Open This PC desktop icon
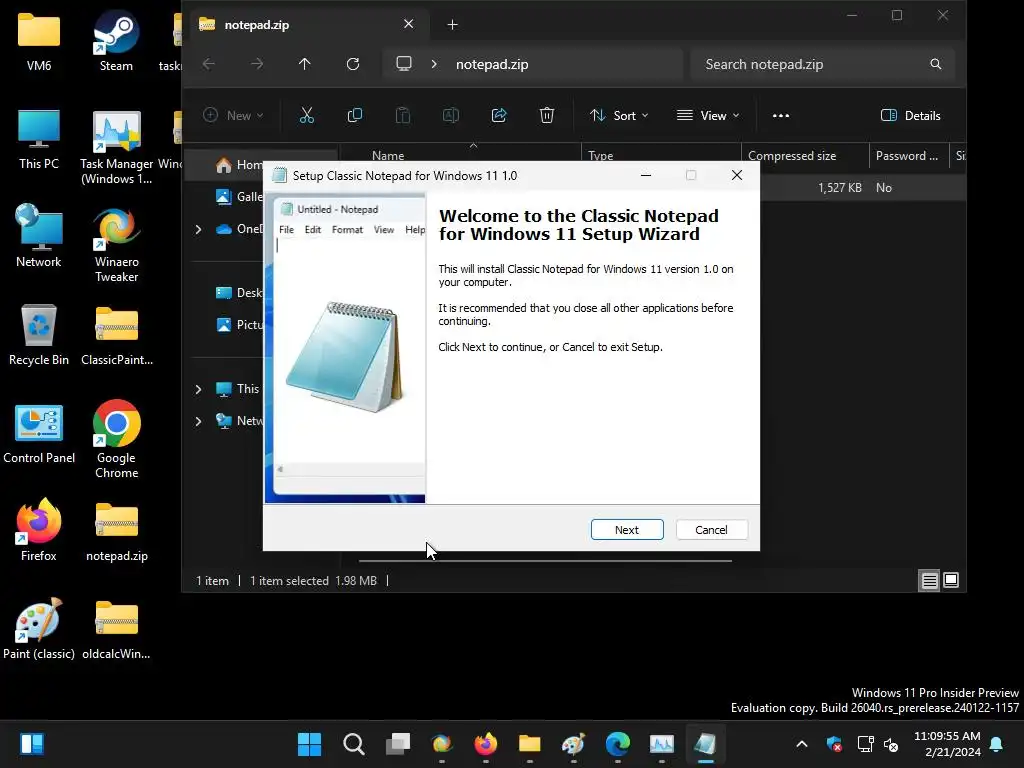1024x768 pixels. click(39, 139)
